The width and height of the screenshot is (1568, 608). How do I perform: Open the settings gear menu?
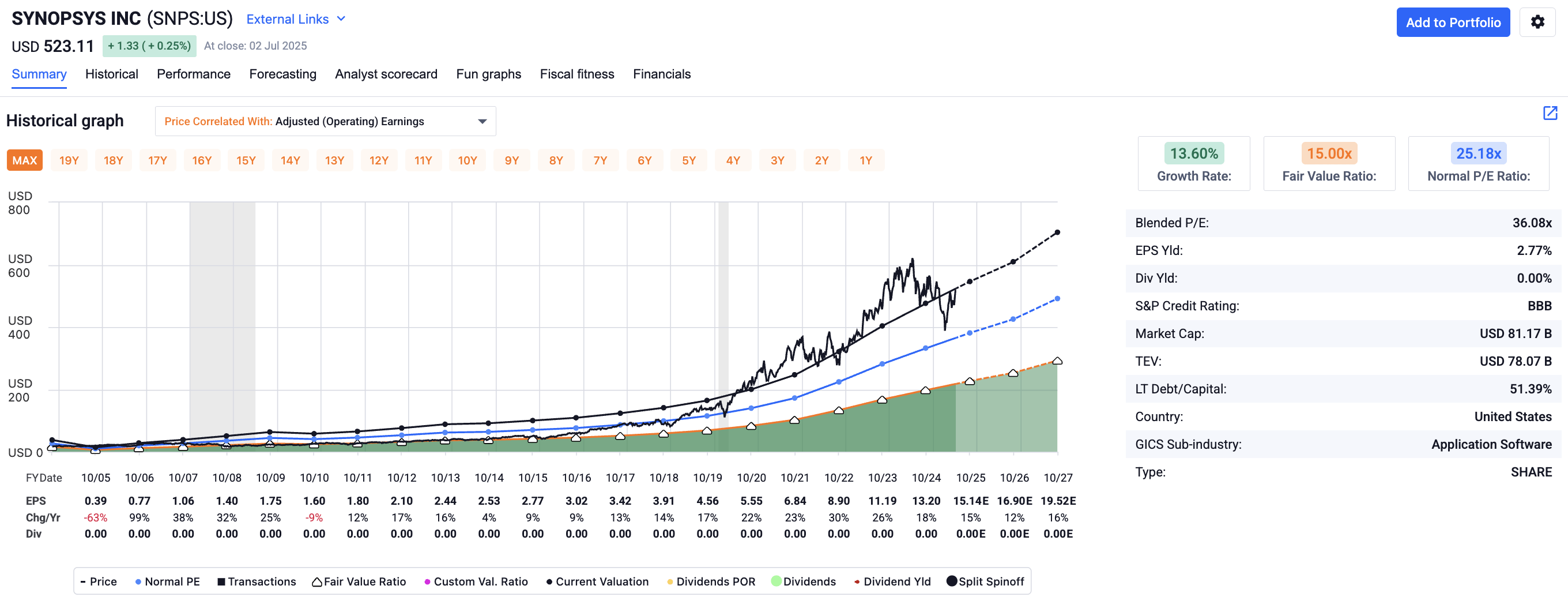[1538, 22]
